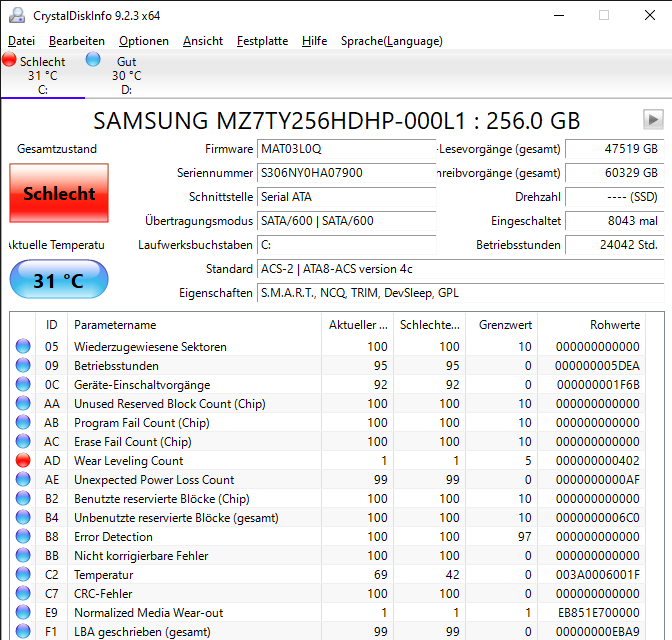The width and height of the screenshot is (672, 640).
Task: Select the Normalized Media Wear-out parameter name
Action: [148, 613]
